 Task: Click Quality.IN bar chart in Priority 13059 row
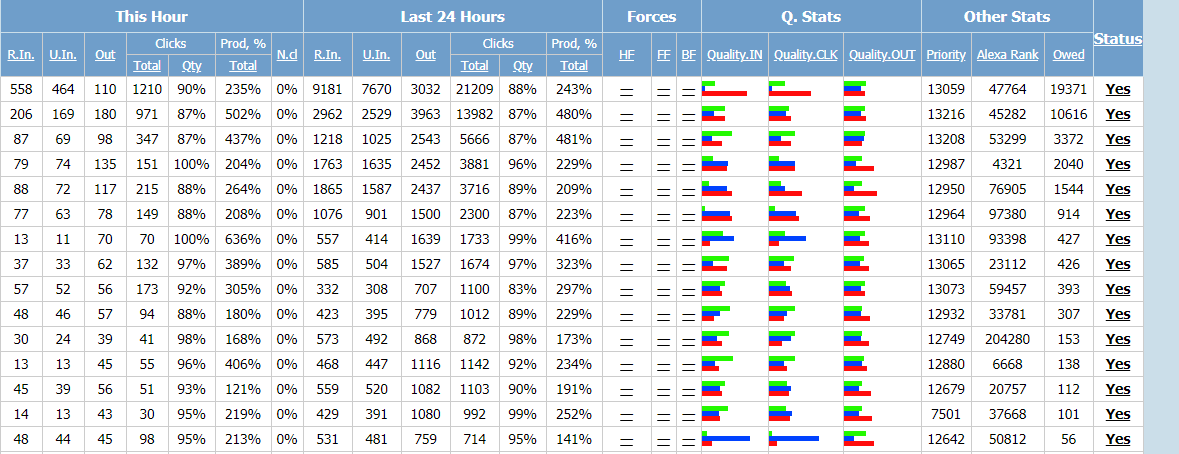point(725,89)
